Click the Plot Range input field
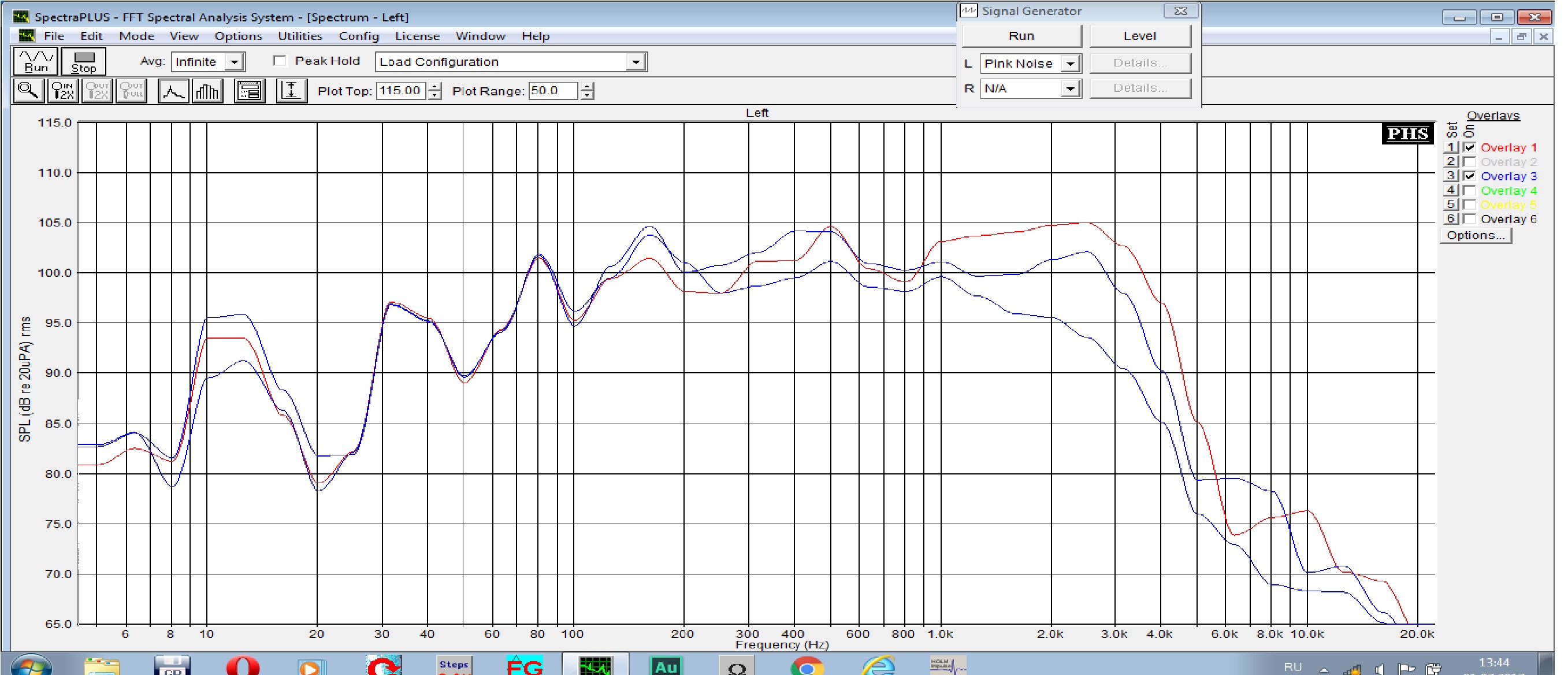 click(x=552, y=91)
